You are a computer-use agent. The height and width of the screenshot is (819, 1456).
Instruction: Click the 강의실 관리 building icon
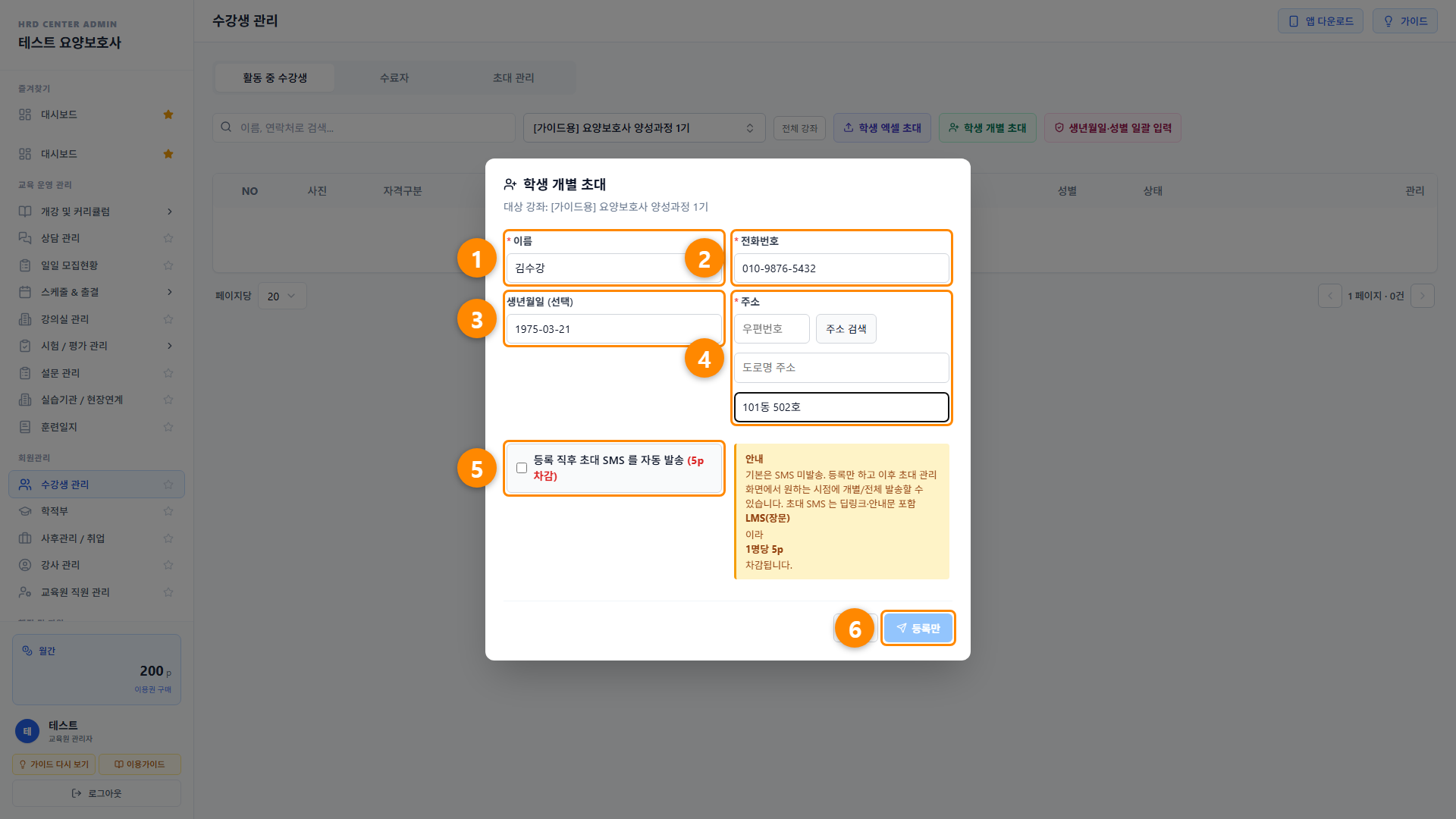tap(25, 319)
